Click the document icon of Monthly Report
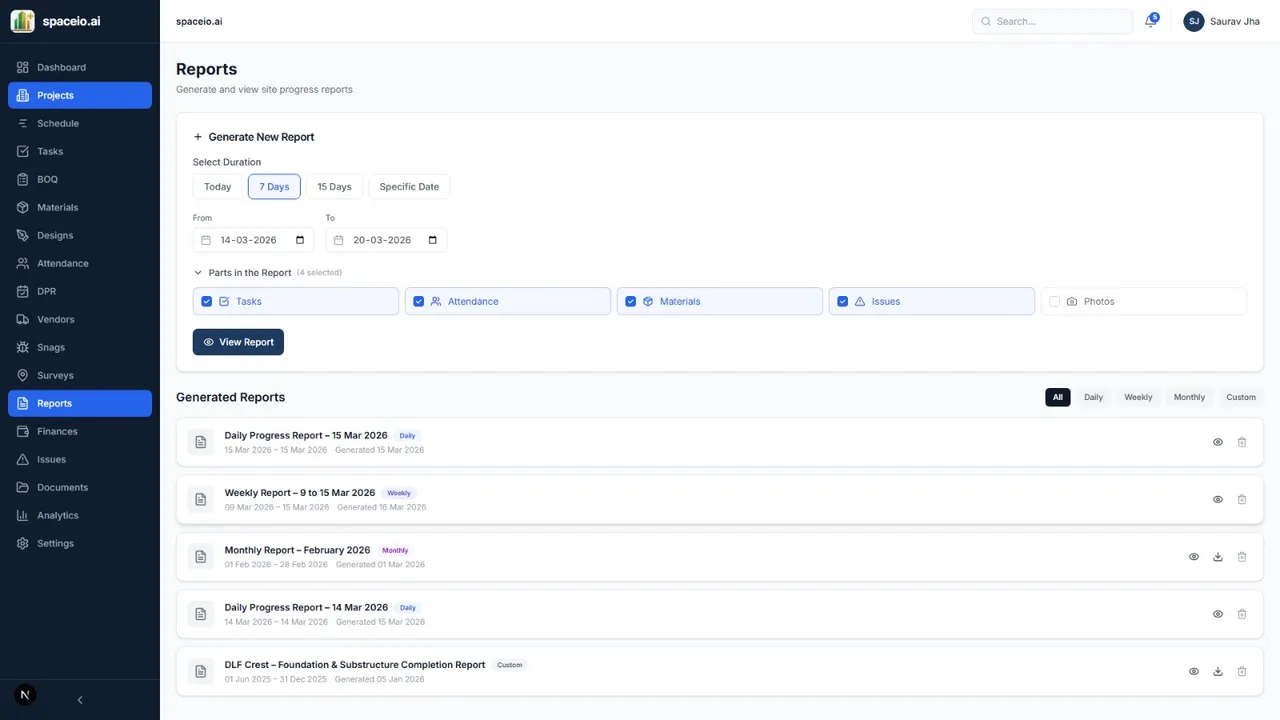The image size is (1280, 720). (x=201, y=557)
